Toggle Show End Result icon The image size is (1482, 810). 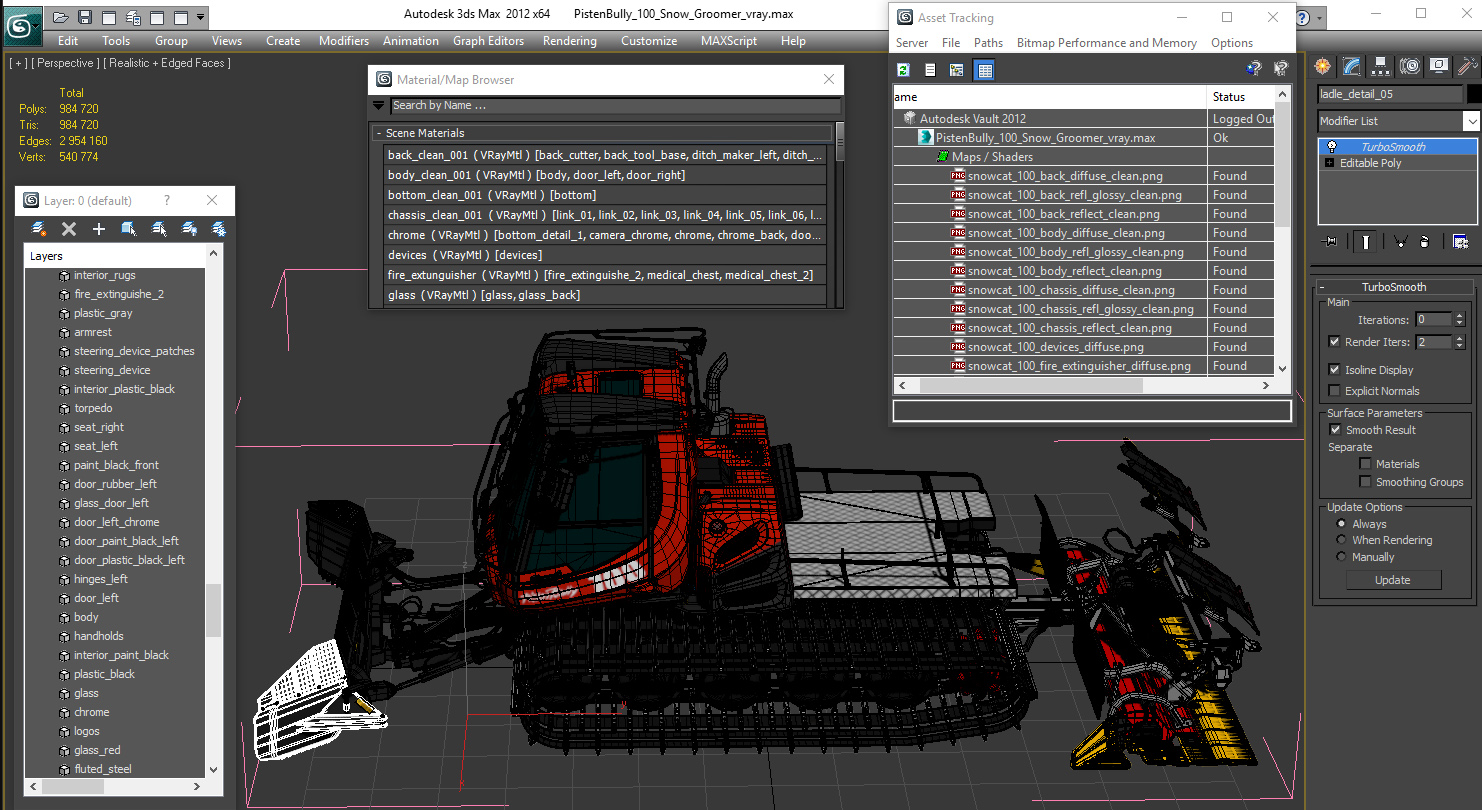click(1367, 241)
